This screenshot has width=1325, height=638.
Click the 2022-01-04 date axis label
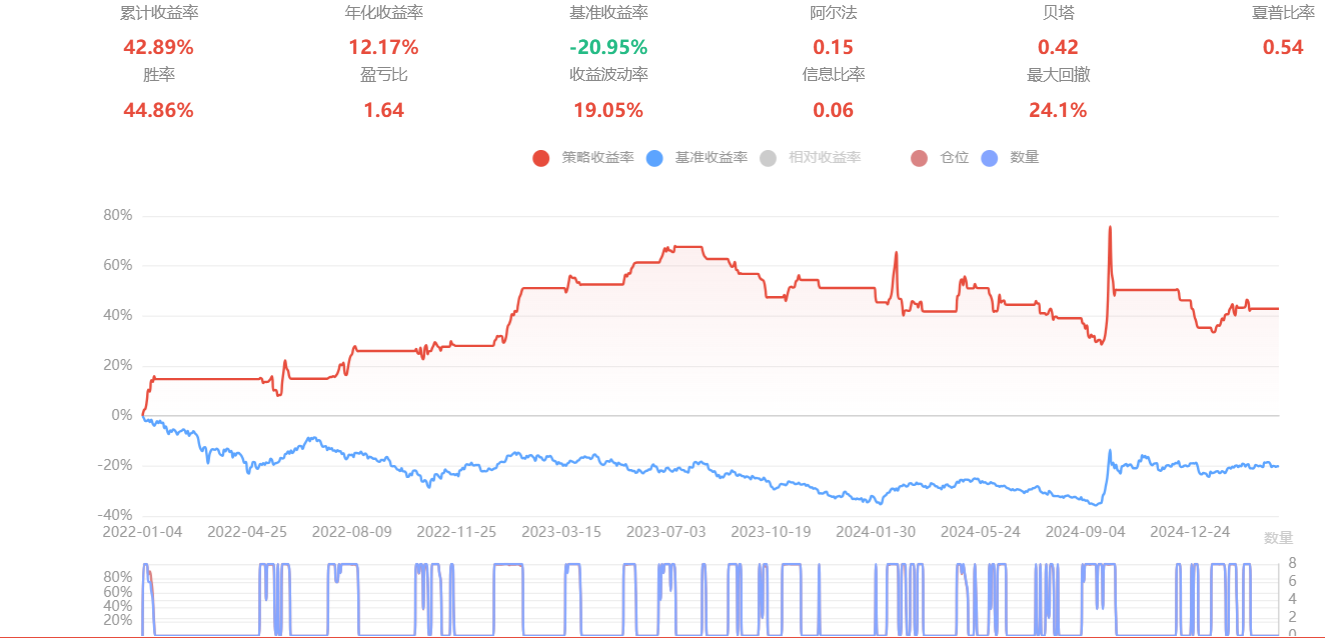(142, 531)
